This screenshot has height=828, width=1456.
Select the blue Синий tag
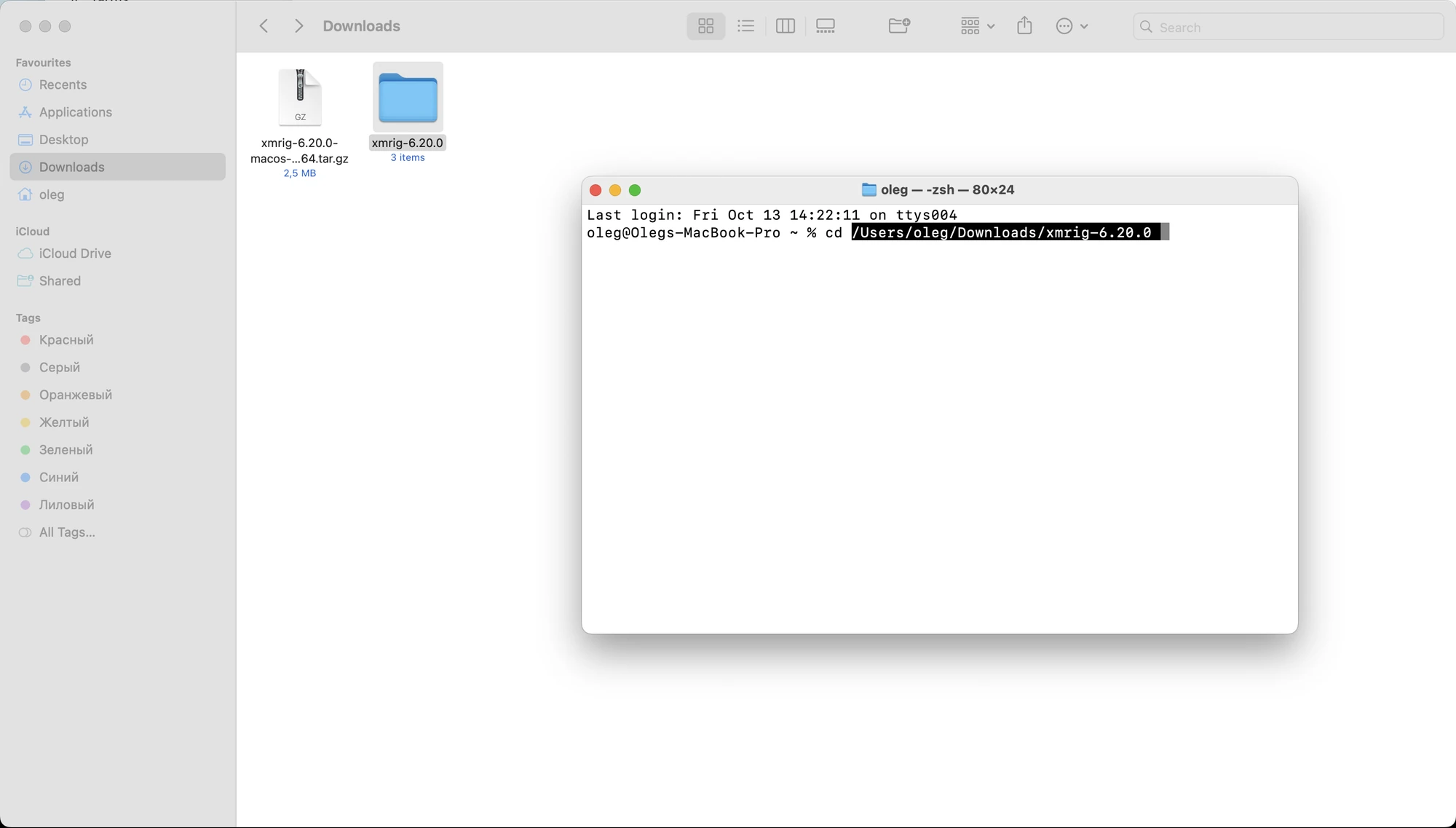click(58, 477)
